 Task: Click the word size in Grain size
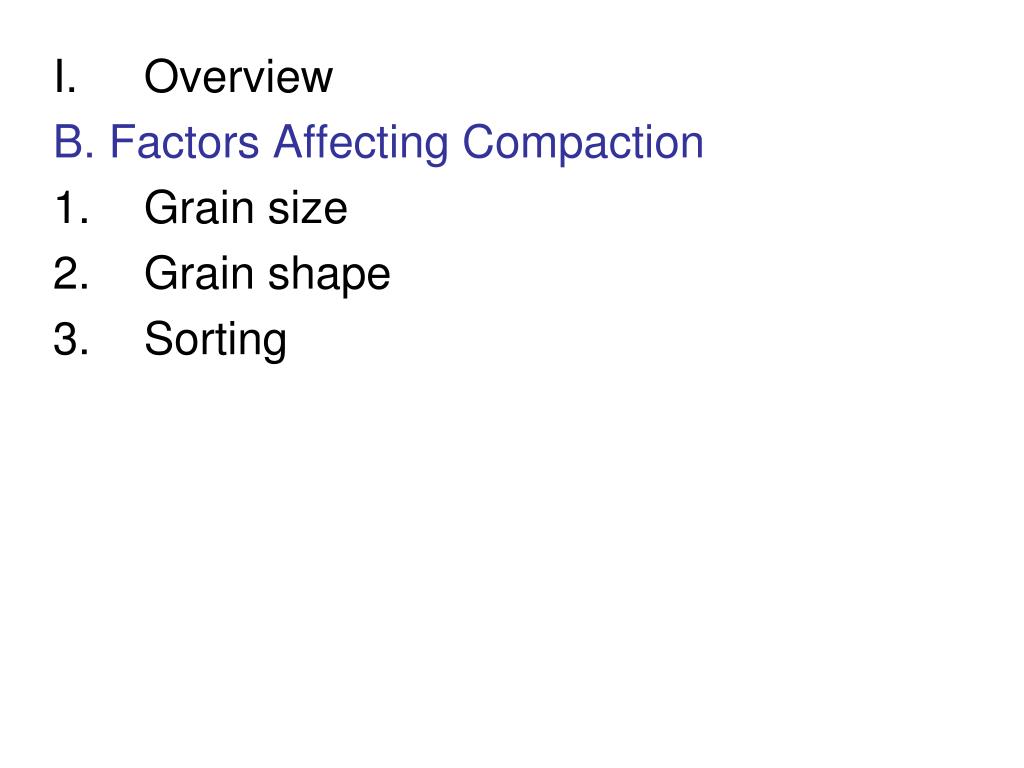(308, 208)
